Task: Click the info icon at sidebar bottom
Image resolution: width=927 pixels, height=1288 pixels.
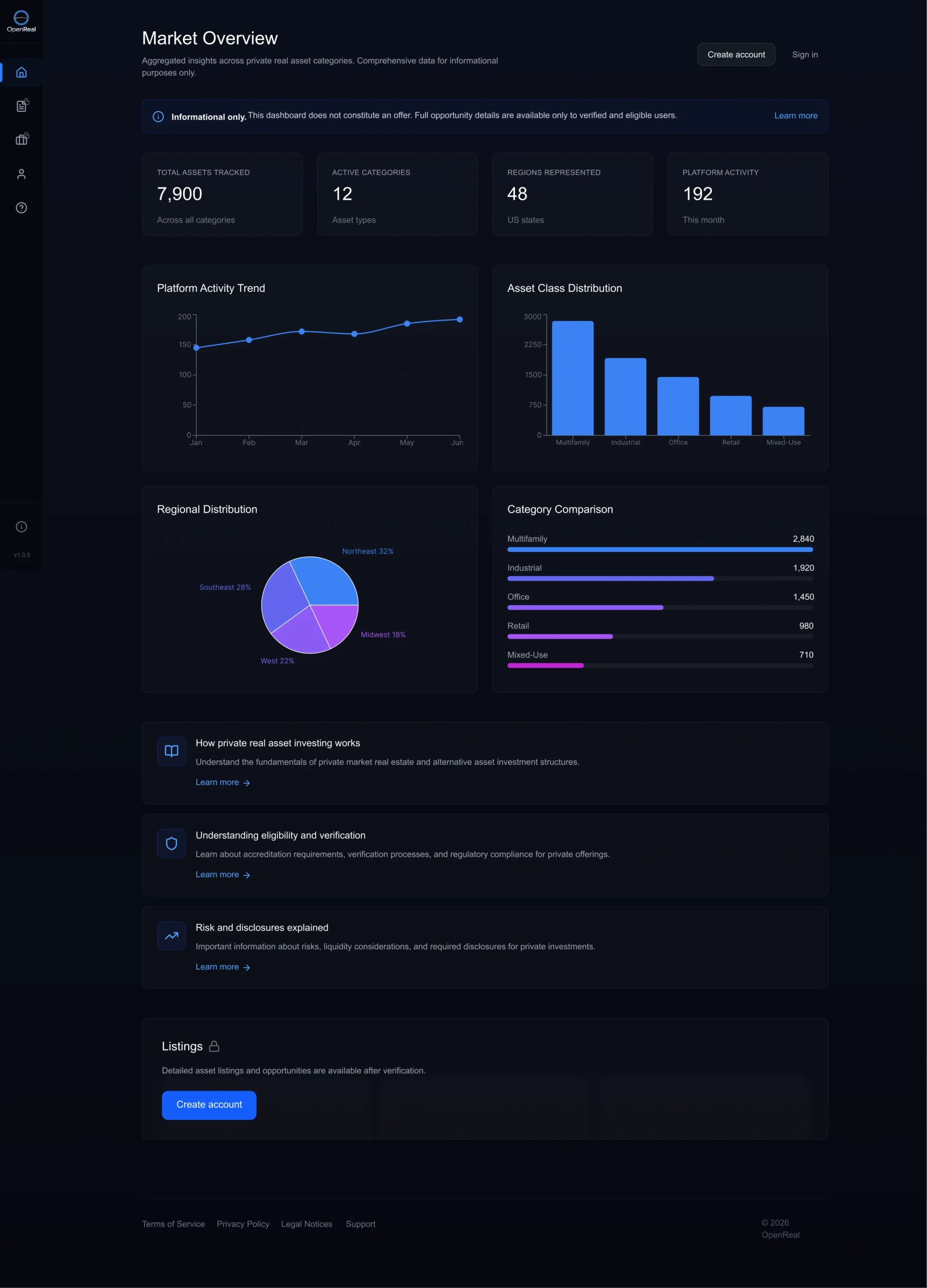Action: pos(22,526)
